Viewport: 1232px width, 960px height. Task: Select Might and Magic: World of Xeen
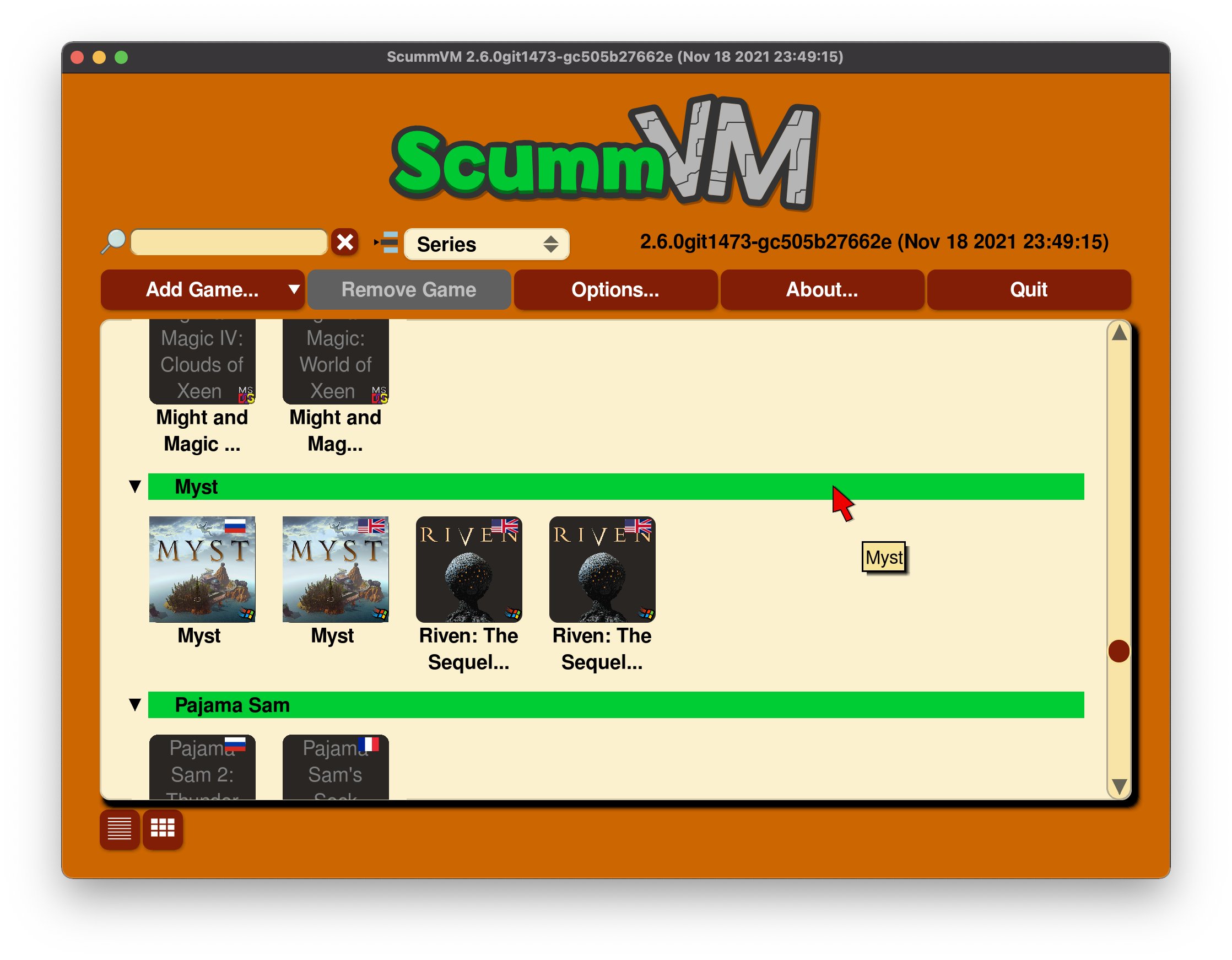click(335, 361)
